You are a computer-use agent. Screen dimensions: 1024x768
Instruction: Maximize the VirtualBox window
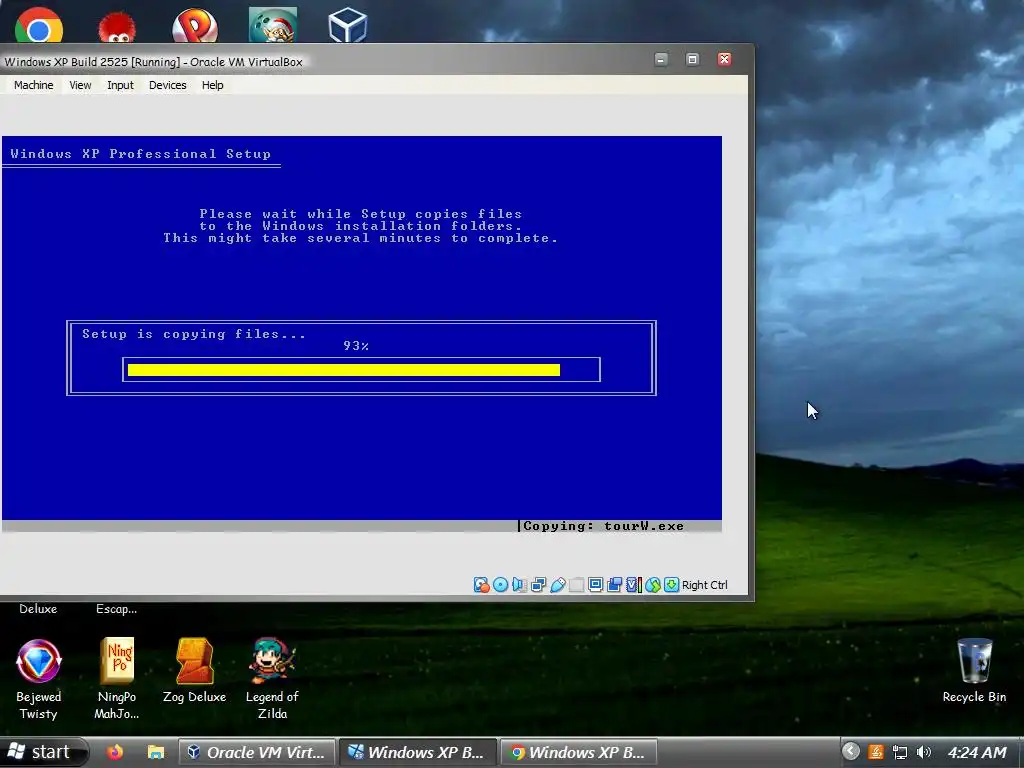(692, 59)
